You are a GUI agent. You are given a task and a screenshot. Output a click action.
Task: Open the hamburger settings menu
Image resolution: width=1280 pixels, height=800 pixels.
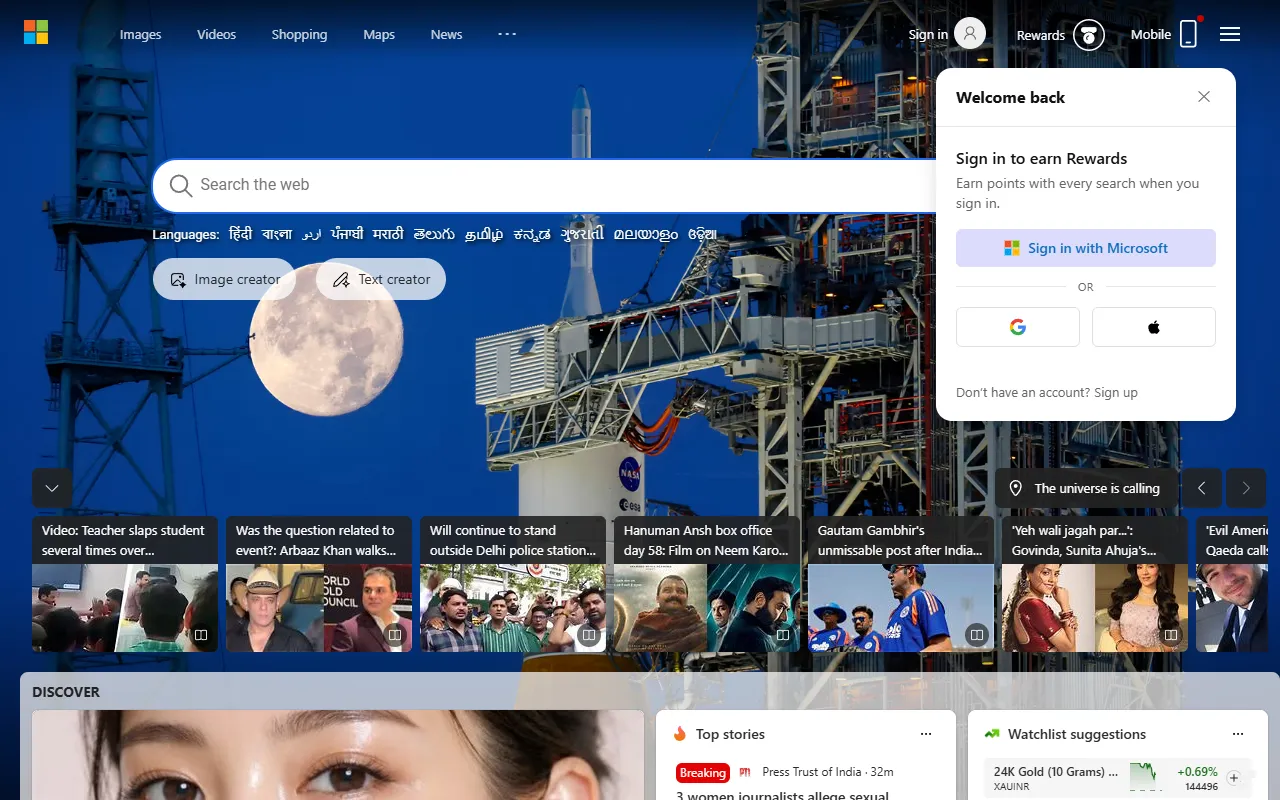pyautogui.click(x=1230, y=34)
